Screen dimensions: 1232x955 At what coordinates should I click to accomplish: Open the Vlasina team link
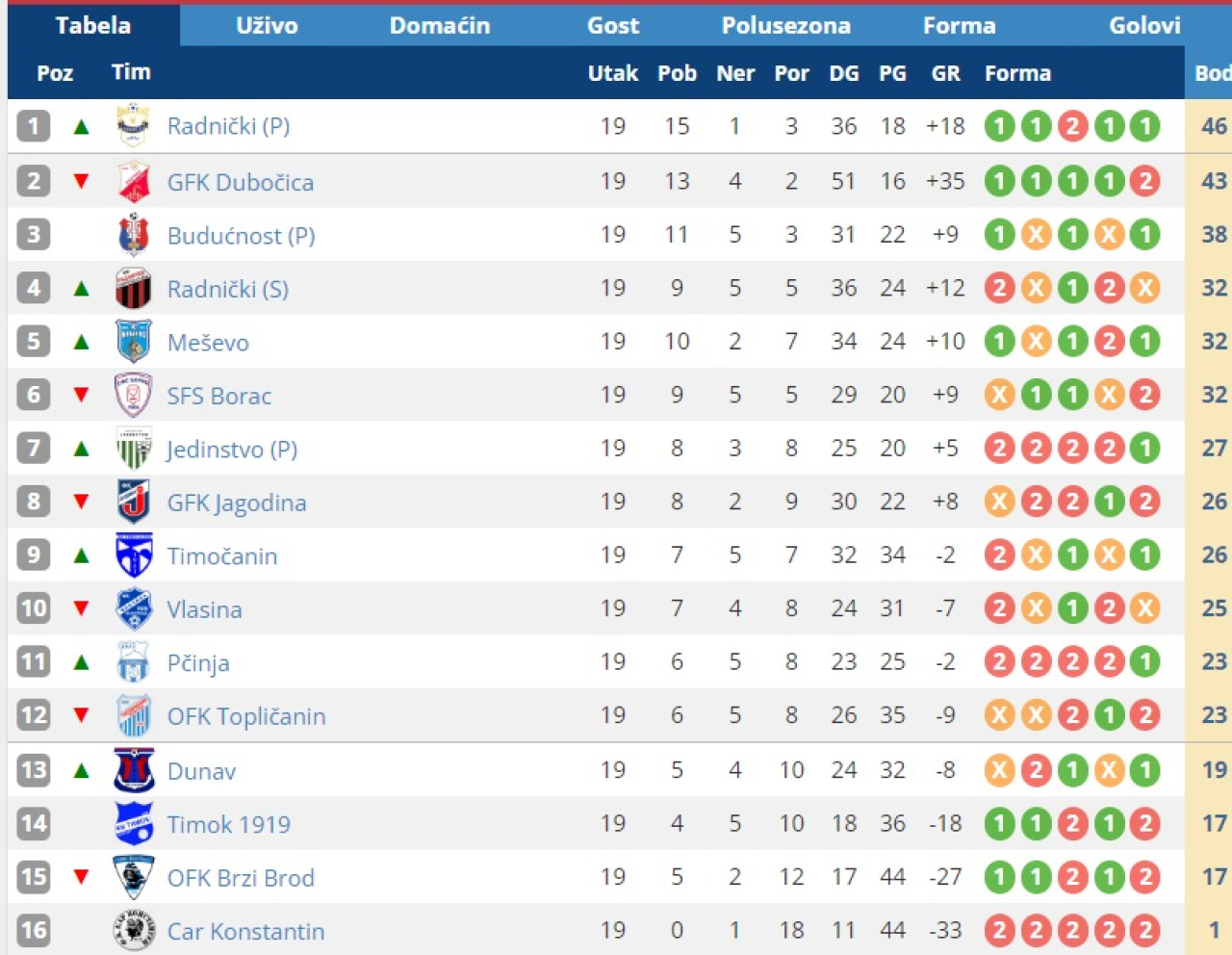[x=204, y=609]
